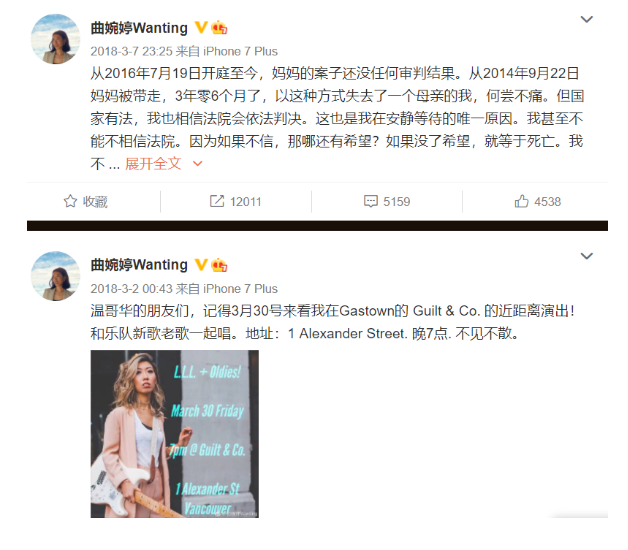This screenshot has width=628, height=550.
Task: Open the first post's options chevron menu
Action: coord(586,19)
